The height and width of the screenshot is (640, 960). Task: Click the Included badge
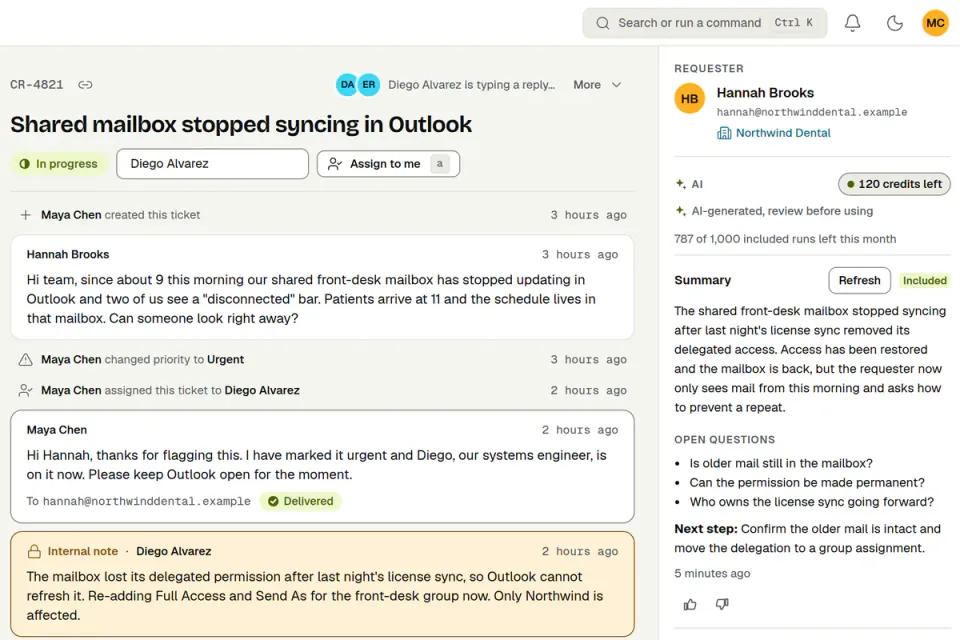point(924,280)
